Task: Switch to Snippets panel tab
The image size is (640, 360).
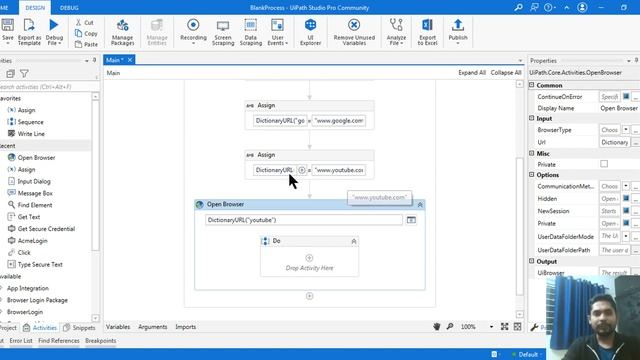Action: coord(80,327)
